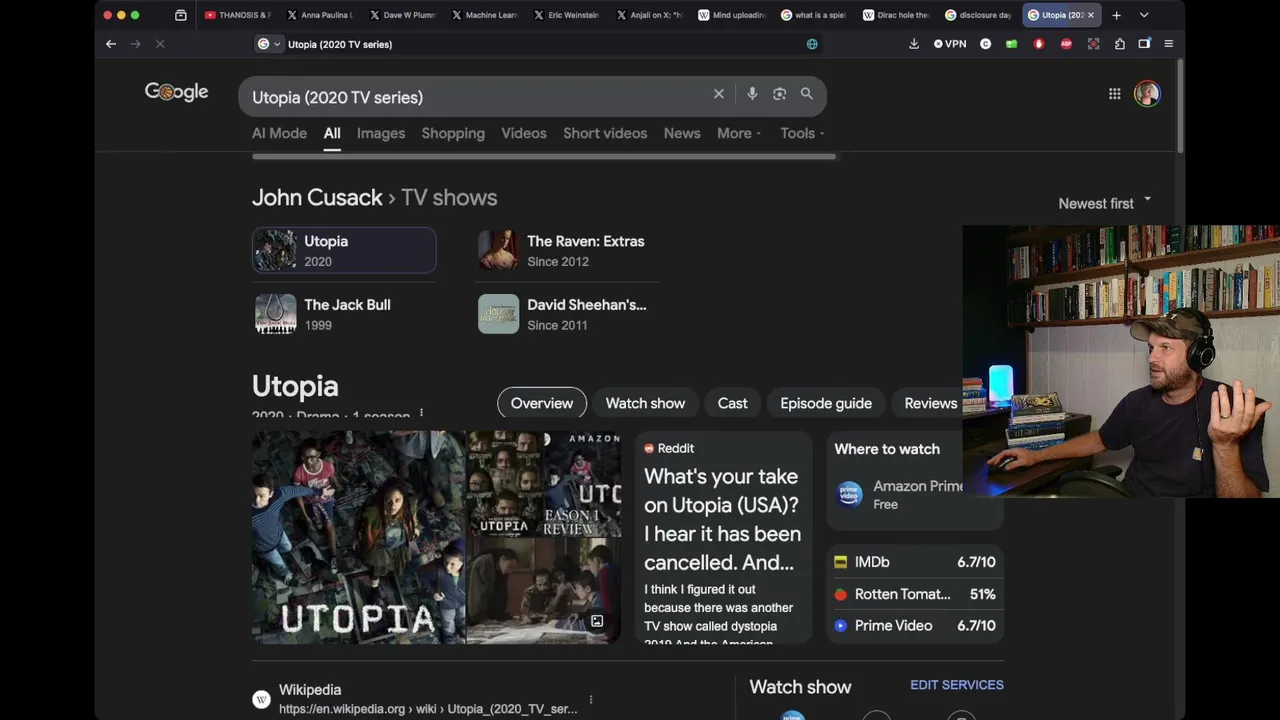Select The Raven: Extras show card
1280x720 pixels.
(x=567, y=250)
